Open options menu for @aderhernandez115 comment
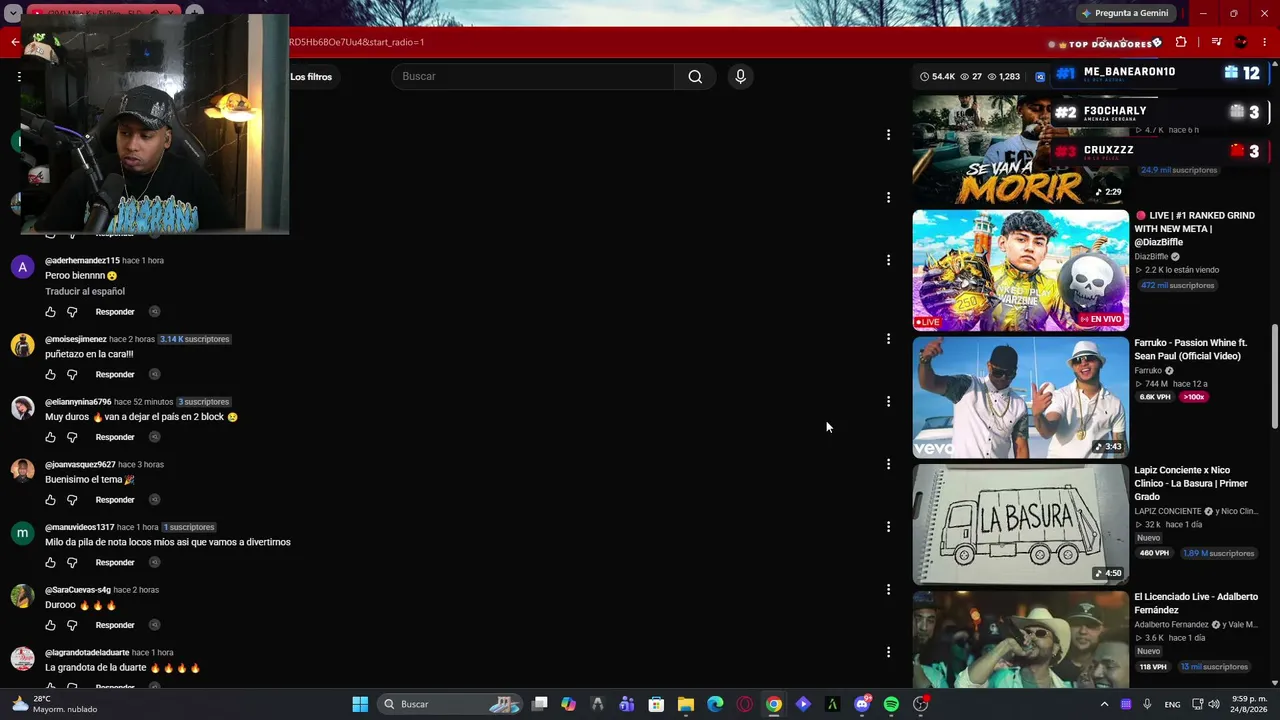The height and width of the screenshot is (720, 1280). [888, 260]
